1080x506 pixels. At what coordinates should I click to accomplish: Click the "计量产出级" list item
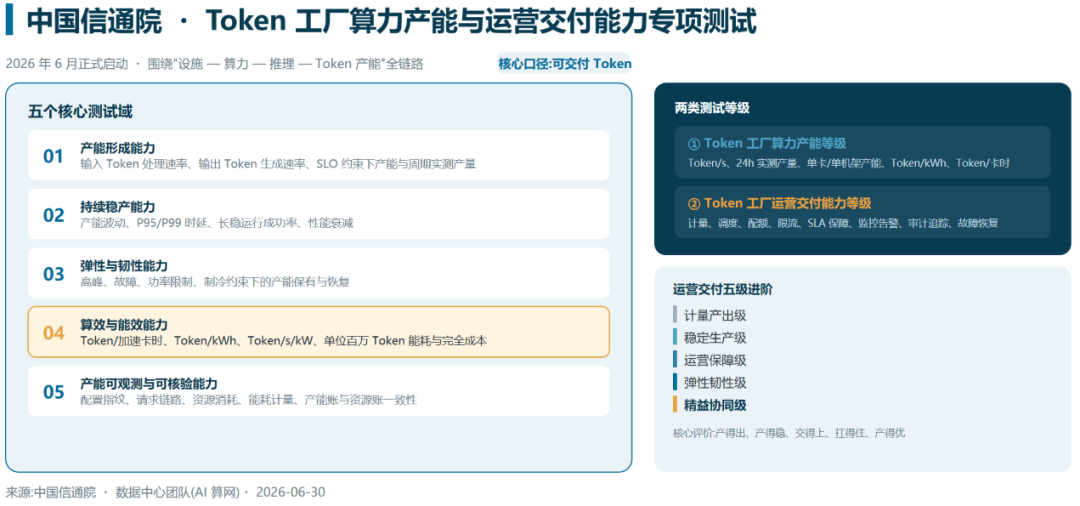point(715,315)
